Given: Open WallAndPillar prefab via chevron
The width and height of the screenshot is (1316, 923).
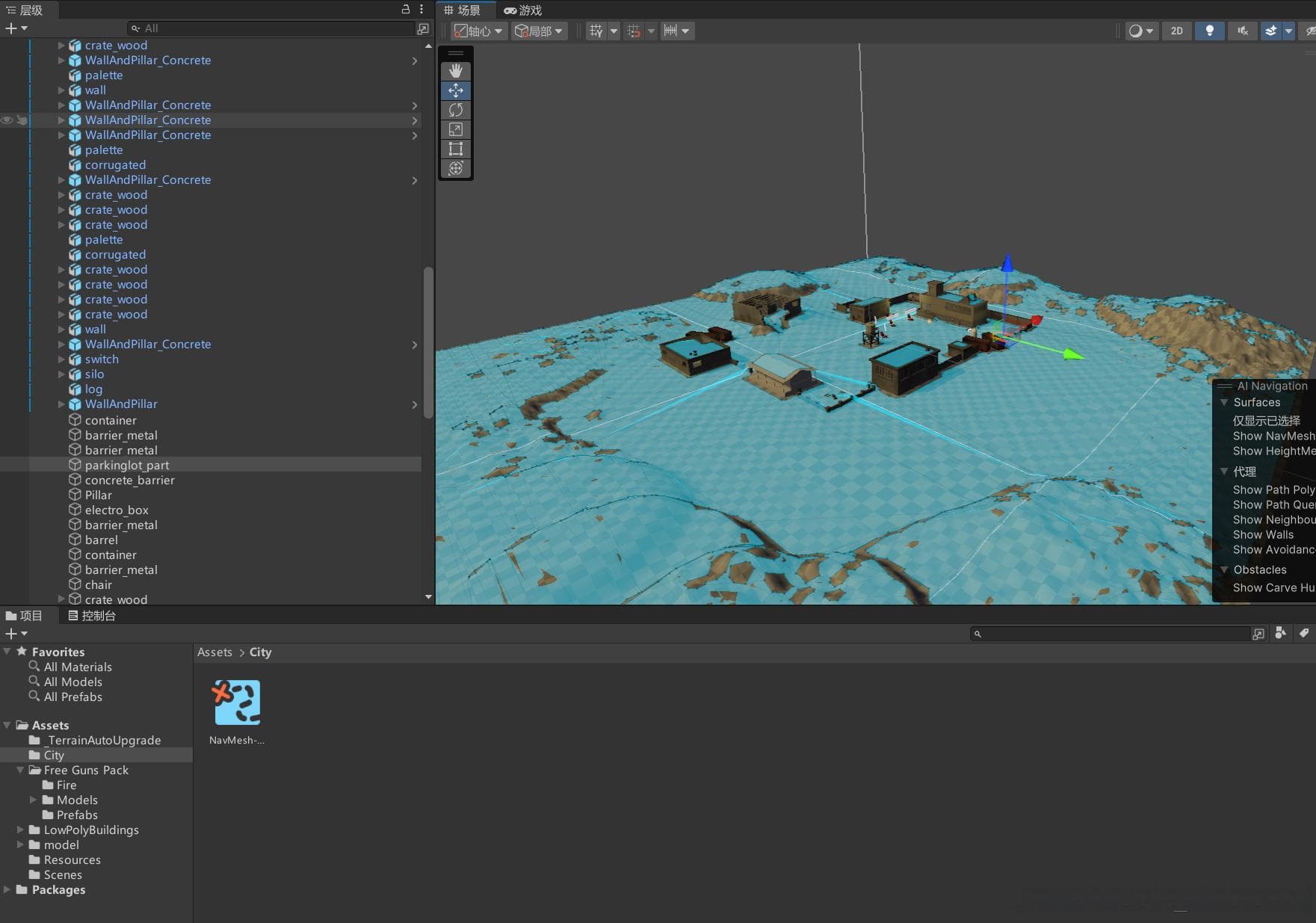Looking at the screenshot, I should 415,404.
